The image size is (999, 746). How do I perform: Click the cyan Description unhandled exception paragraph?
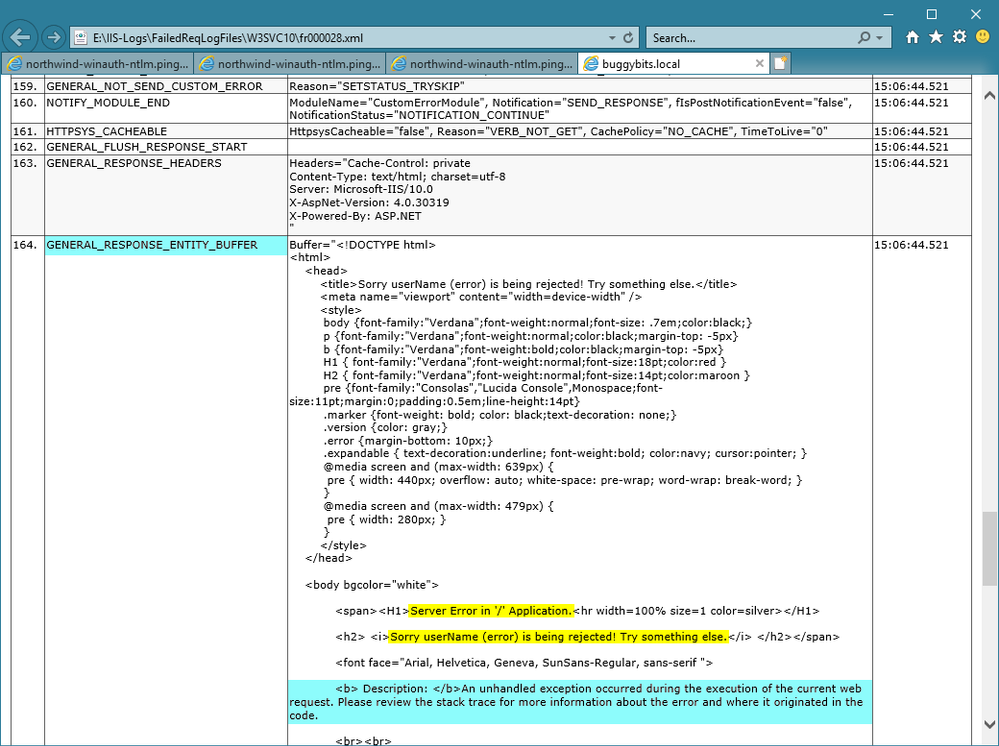[x=580, y=702]
